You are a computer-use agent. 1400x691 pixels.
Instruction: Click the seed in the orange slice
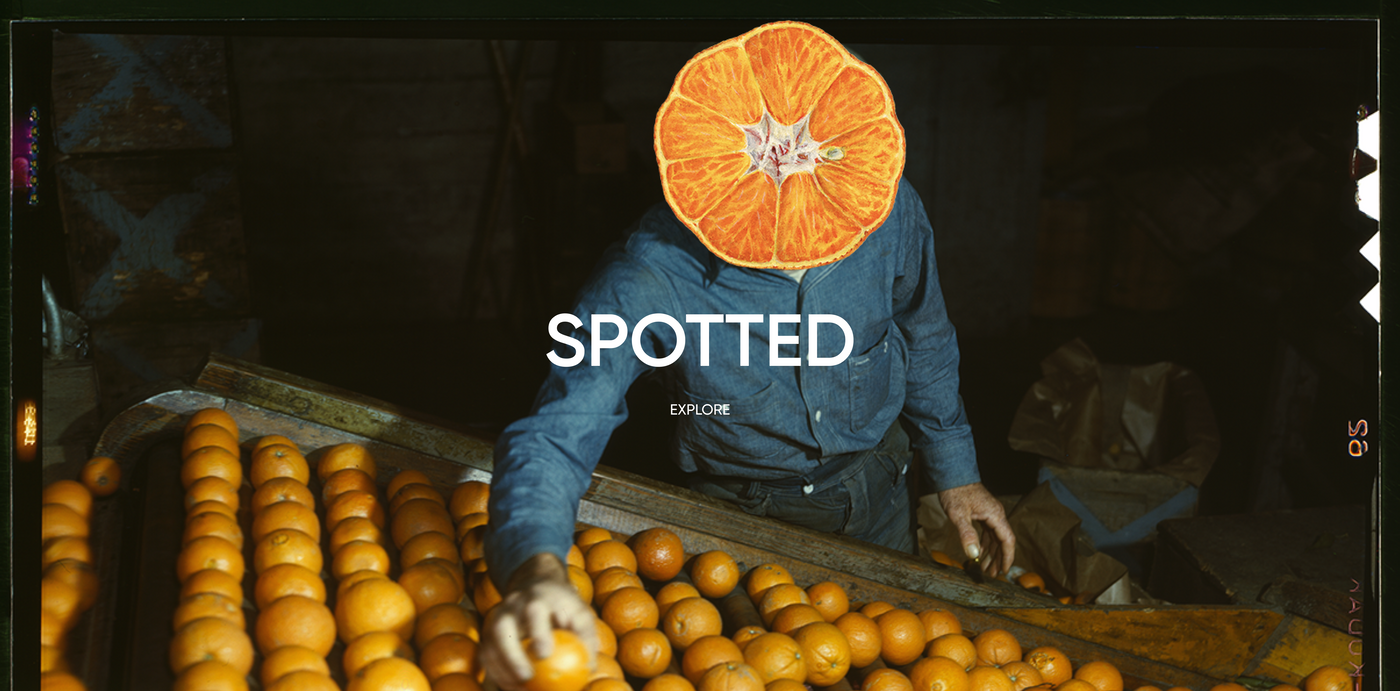pyautogui.click(x=832, y=153)
